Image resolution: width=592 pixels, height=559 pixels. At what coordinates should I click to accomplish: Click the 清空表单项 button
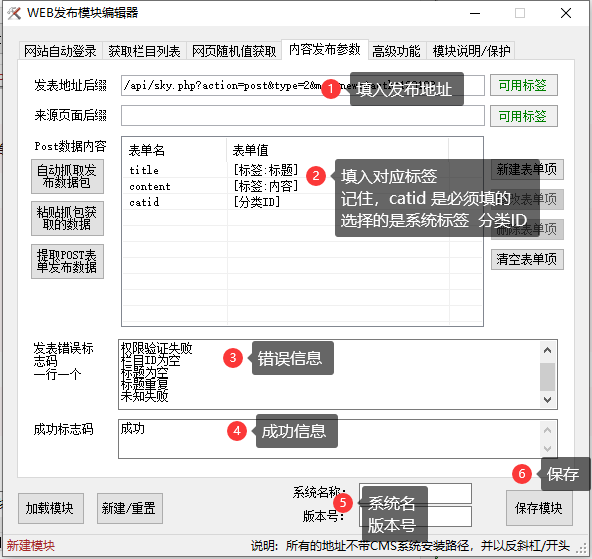tap(527, 259)
